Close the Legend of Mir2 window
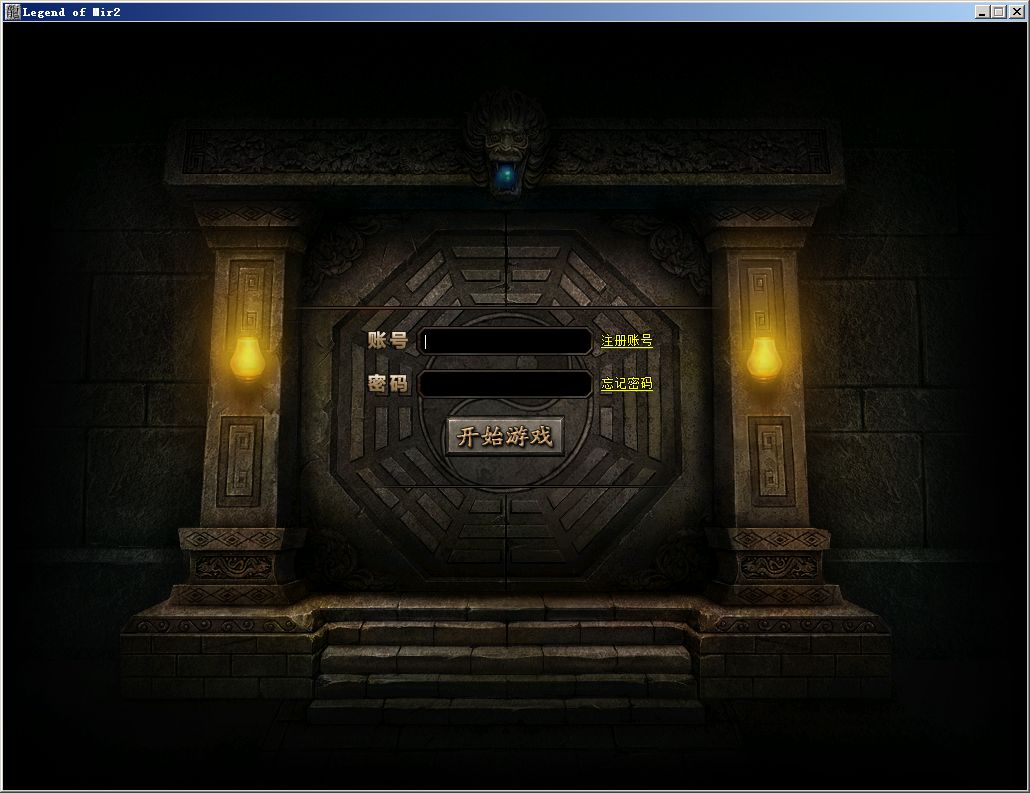1030x793 pixels. pyautogui.click(x=1015, y=12)
